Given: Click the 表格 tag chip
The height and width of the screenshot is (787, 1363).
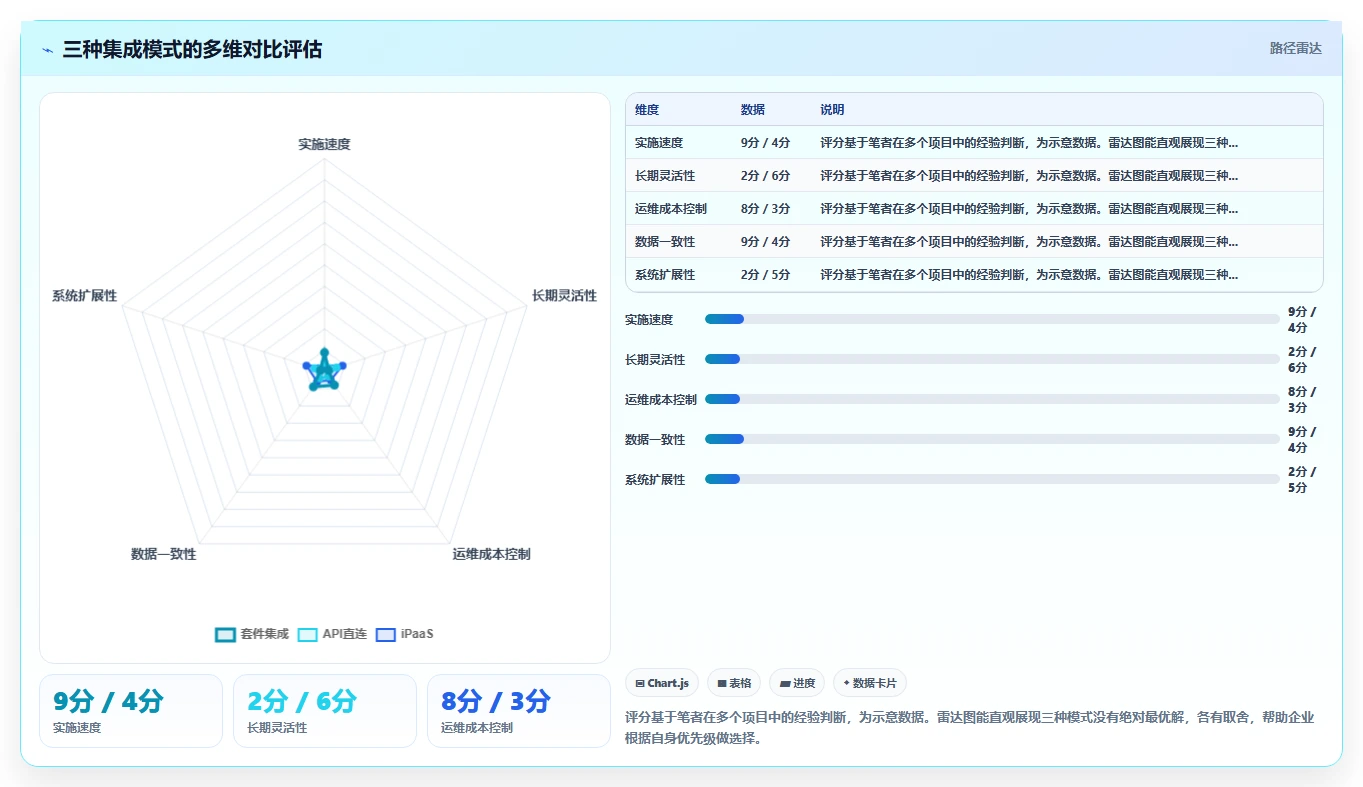Looking at the screenshot, I should click(x=734, y=683).
